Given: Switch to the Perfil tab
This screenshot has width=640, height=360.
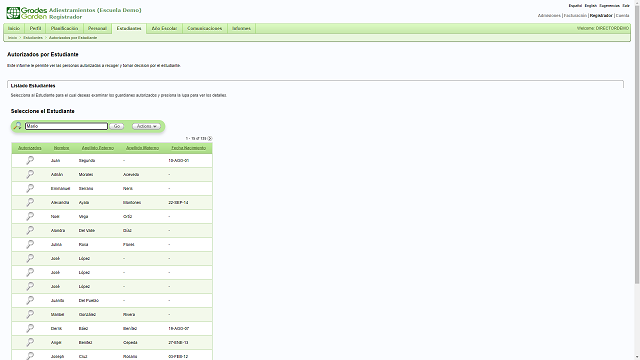Looking at the screenshot, I should point(36,28).
